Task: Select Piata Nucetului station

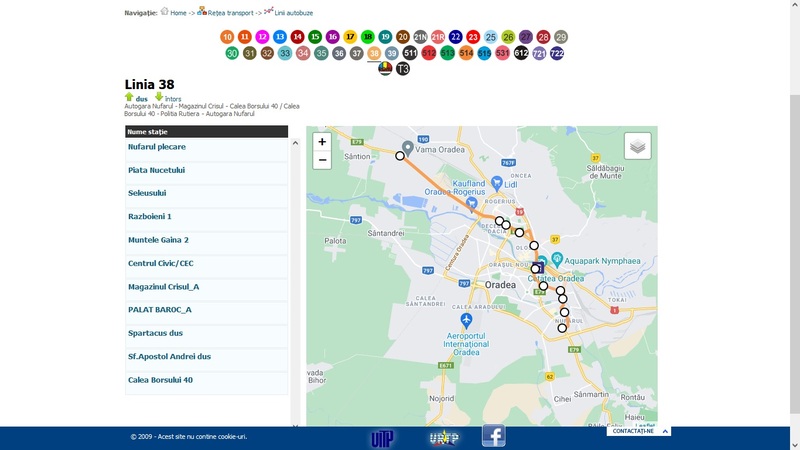Action: click(156, 170)
